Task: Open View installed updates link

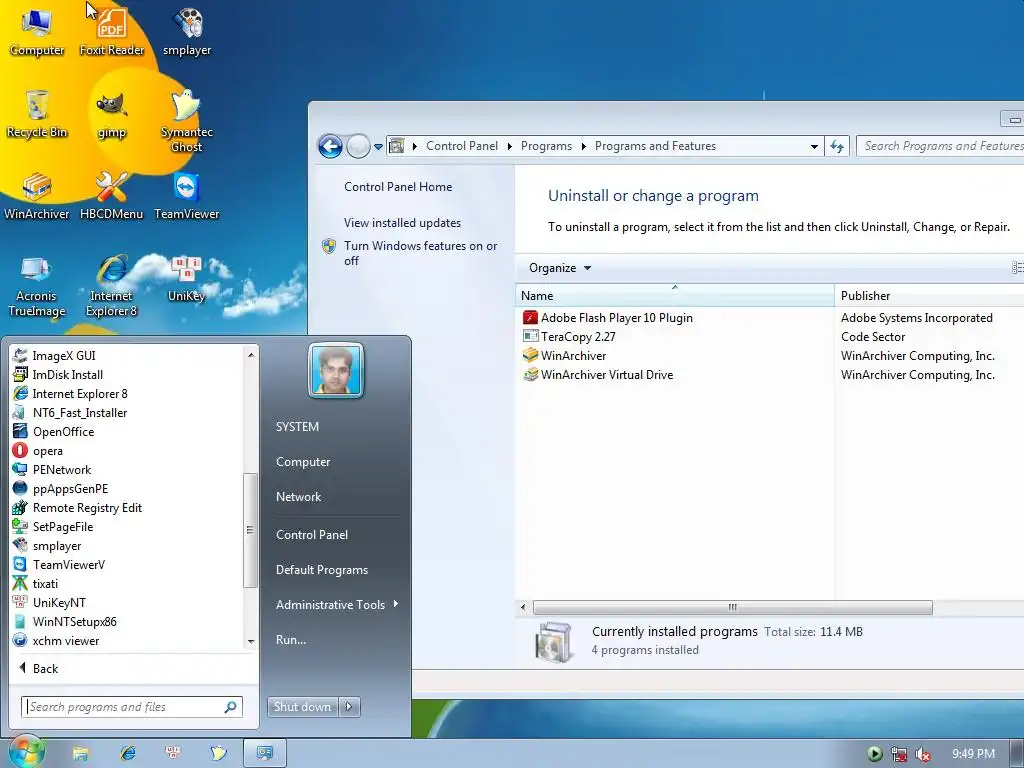Action: 402,223
